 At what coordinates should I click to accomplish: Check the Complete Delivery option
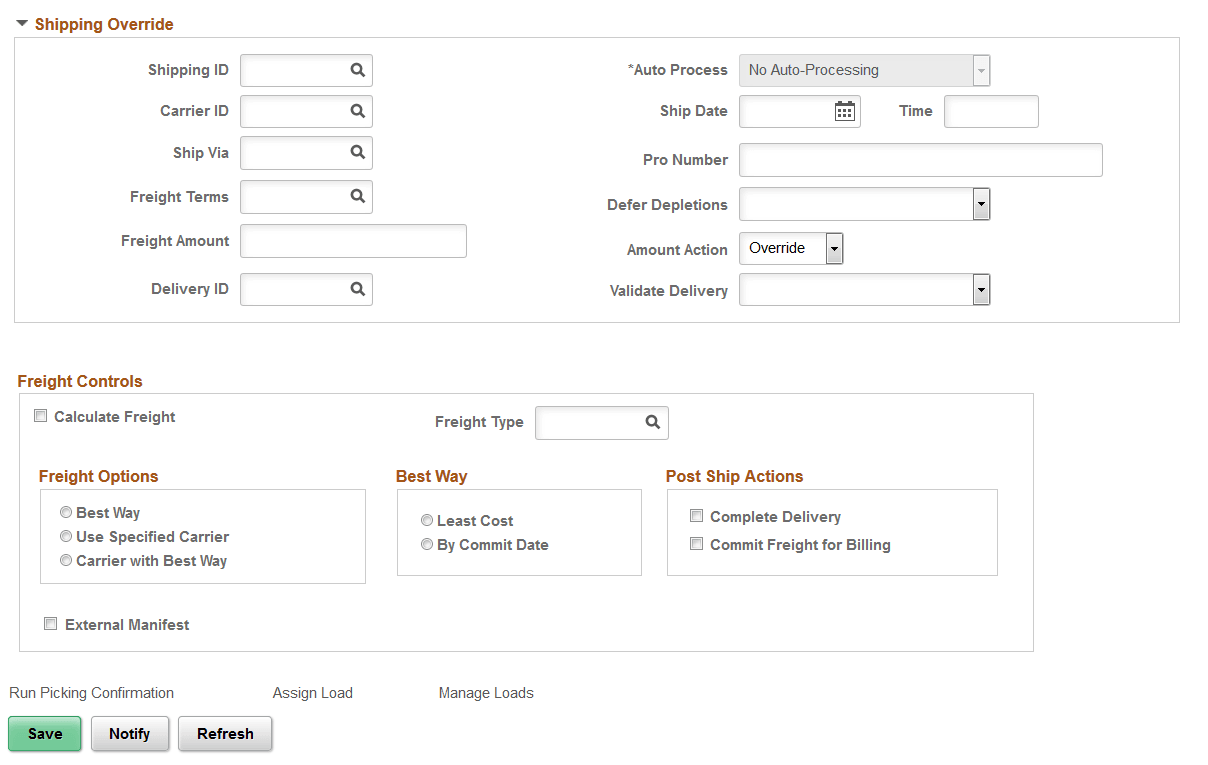click(x=697, y=515)
